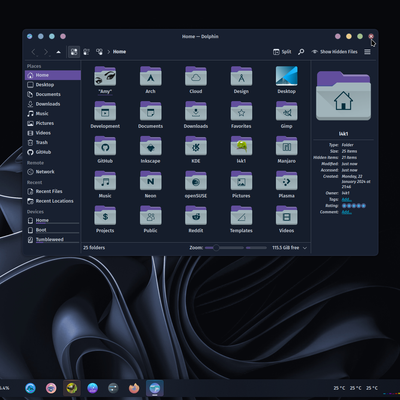Select the Manjaro folder
The height and width of the screenshot is (400, 400).
[286, 149]
